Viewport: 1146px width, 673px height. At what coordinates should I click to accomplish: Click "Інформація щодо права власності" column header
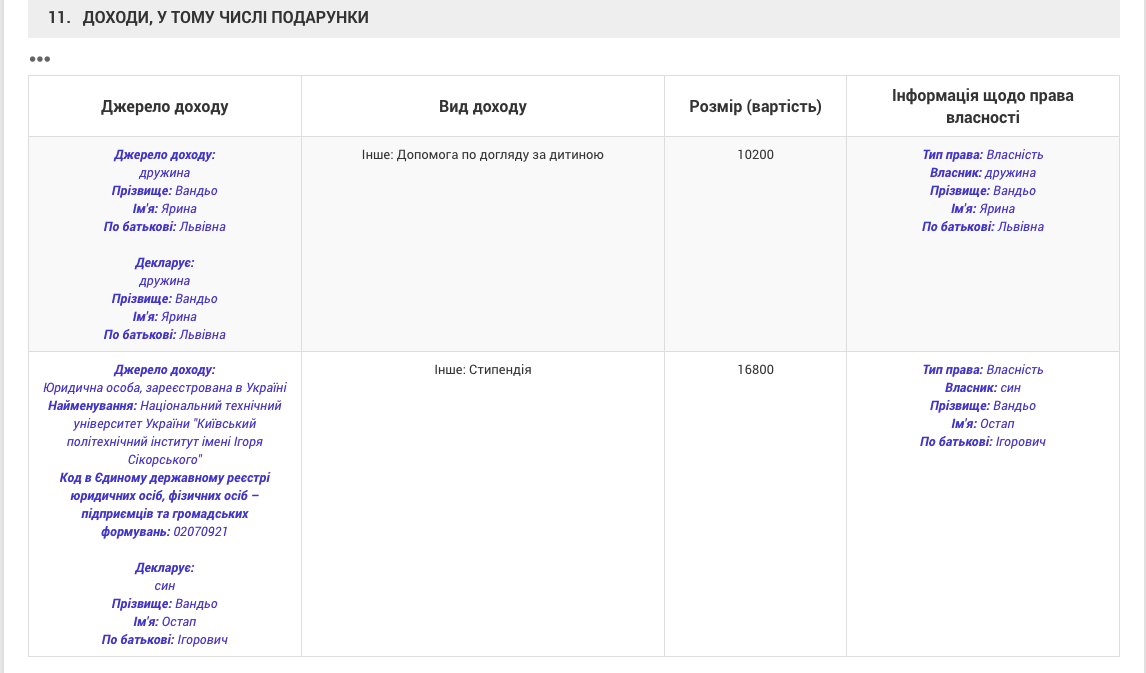click(982, 106)
